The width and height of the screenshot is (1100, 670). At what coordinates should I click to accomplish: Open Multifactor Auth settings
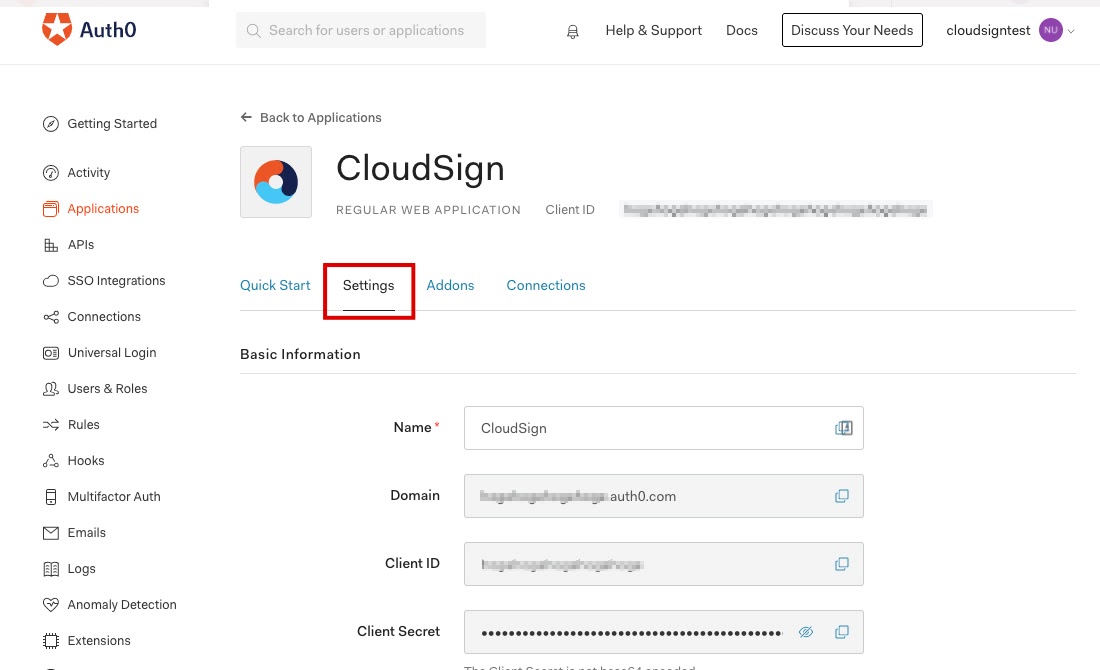point(114,497)
